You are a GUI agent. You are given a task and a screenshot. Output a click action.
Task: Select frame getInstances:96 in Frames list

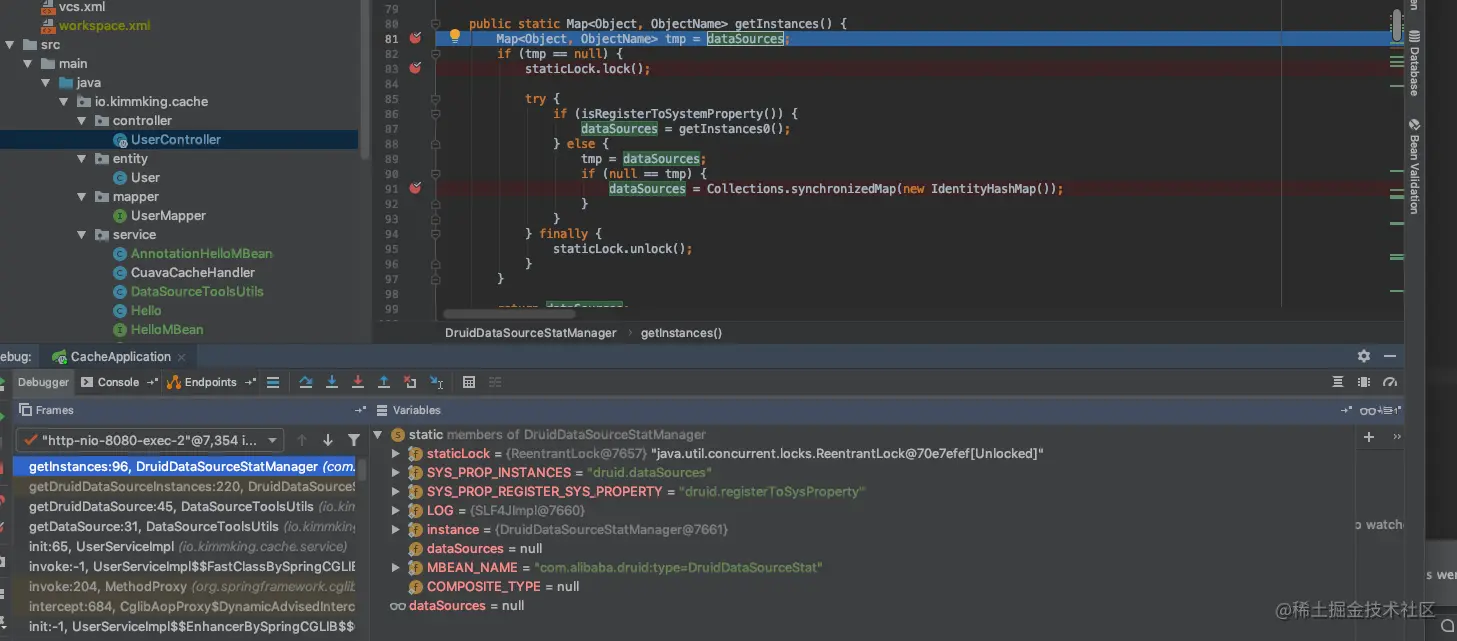[186, 467]
